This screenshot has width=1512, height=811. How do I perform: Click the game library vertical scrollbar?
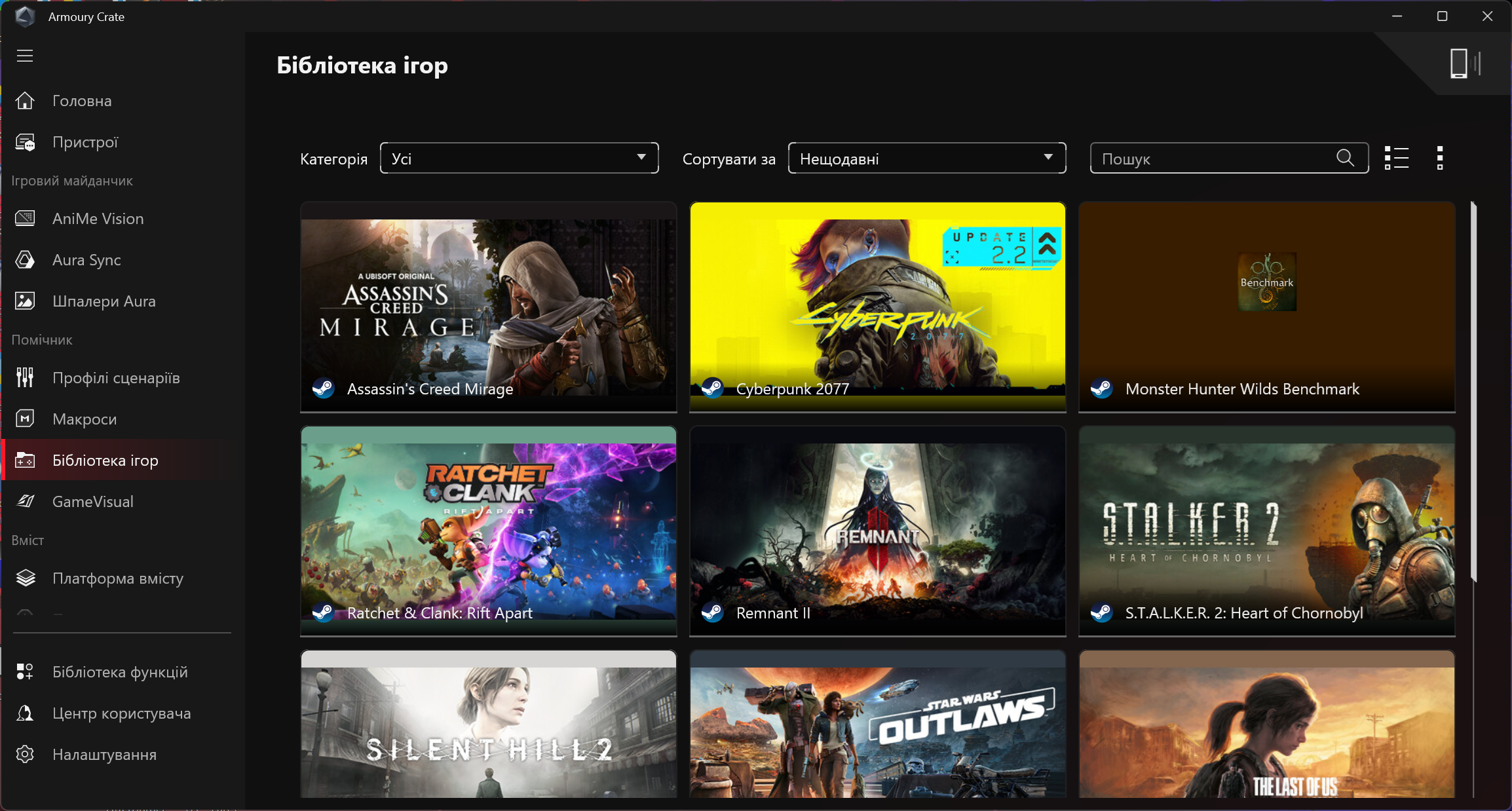tap(1473, 393)
